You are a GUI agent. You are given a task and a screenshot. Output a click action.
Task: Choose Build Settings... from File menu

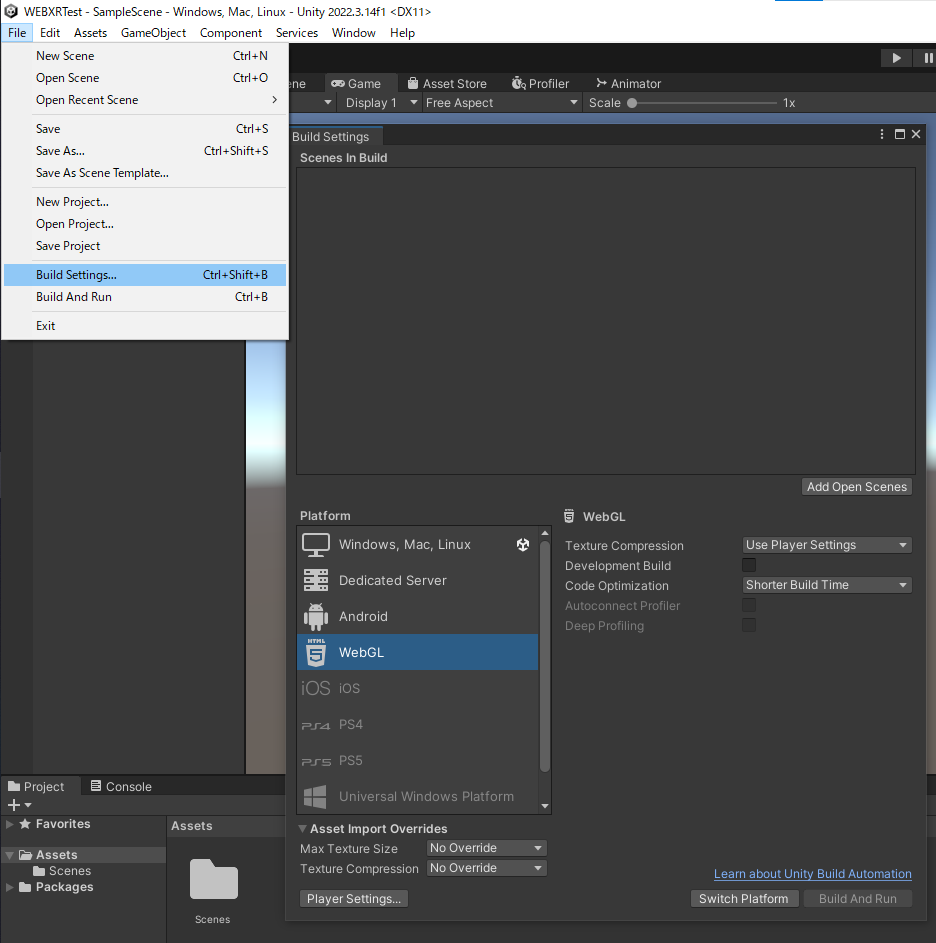click(144, 275)
